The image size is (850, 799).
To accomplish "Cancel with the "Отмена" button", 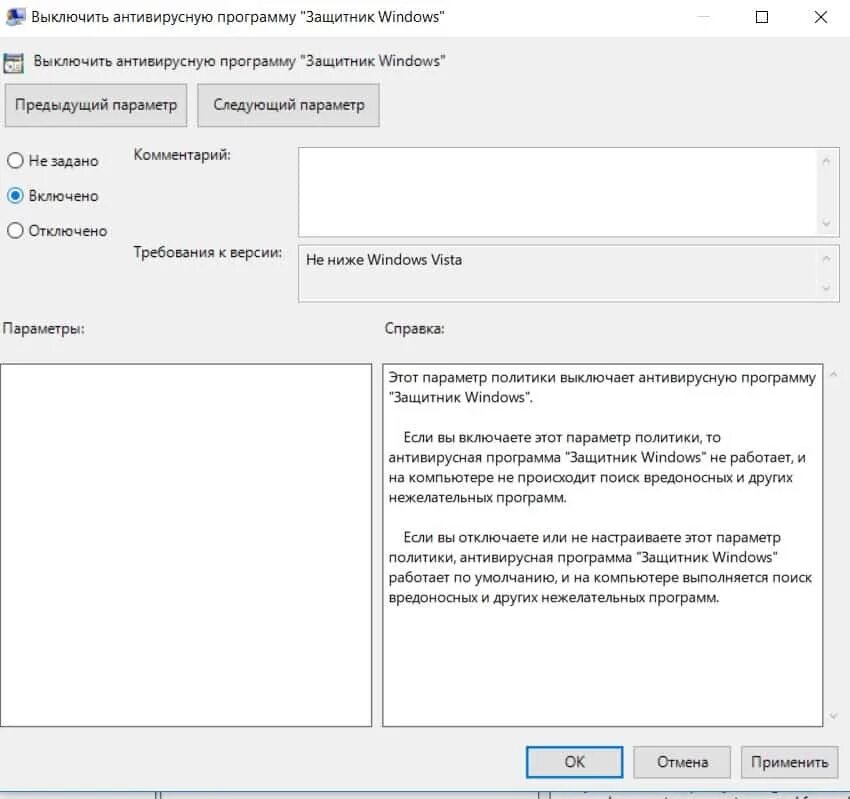I will [682, 762].
